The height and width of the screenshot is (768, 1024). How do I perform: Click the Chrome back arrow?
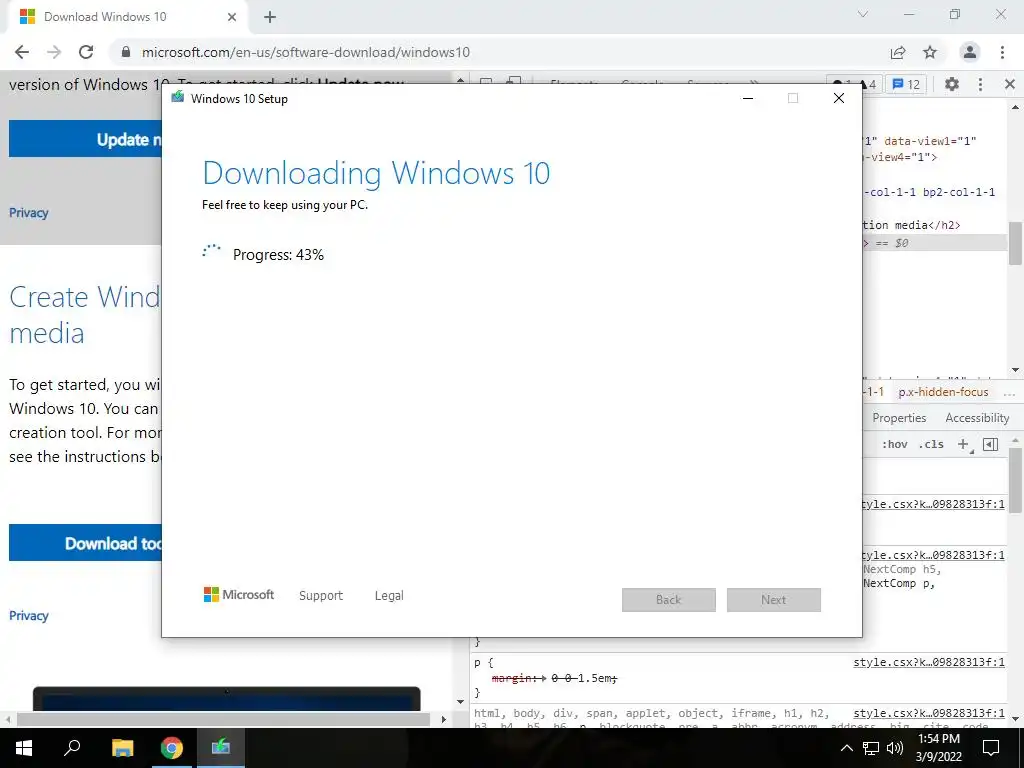pyautogui.click(x=22, y=52)
